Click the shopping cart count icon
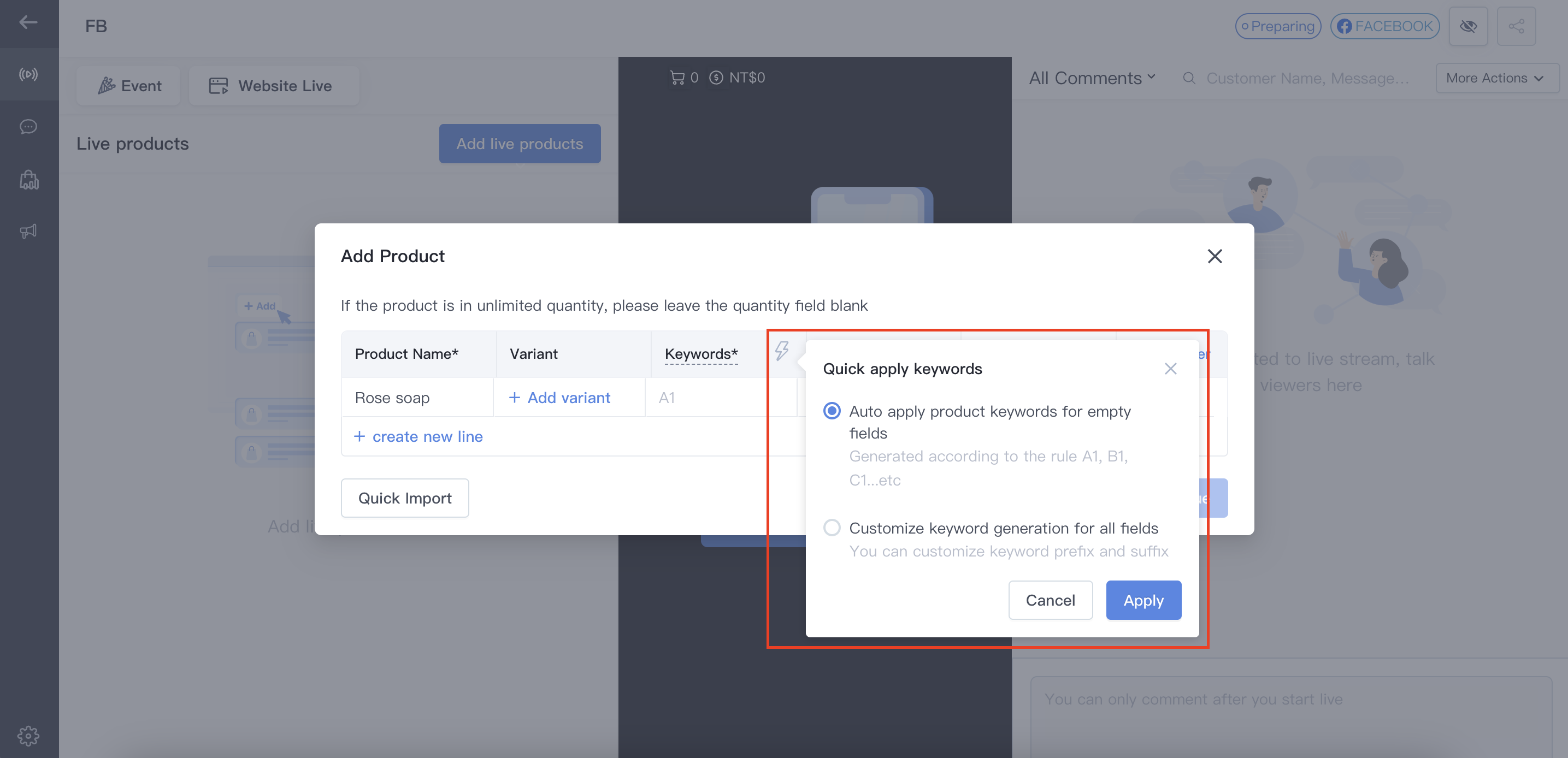This screenshot has width=1568, height=758. (x=677, y=77)
